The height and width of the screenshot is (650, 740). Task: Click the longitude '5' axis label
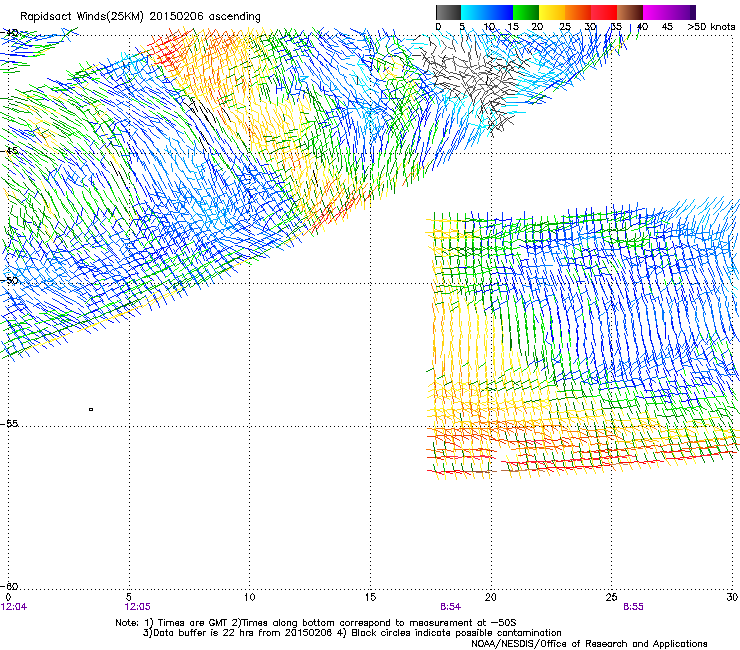(x=129, y=597)
